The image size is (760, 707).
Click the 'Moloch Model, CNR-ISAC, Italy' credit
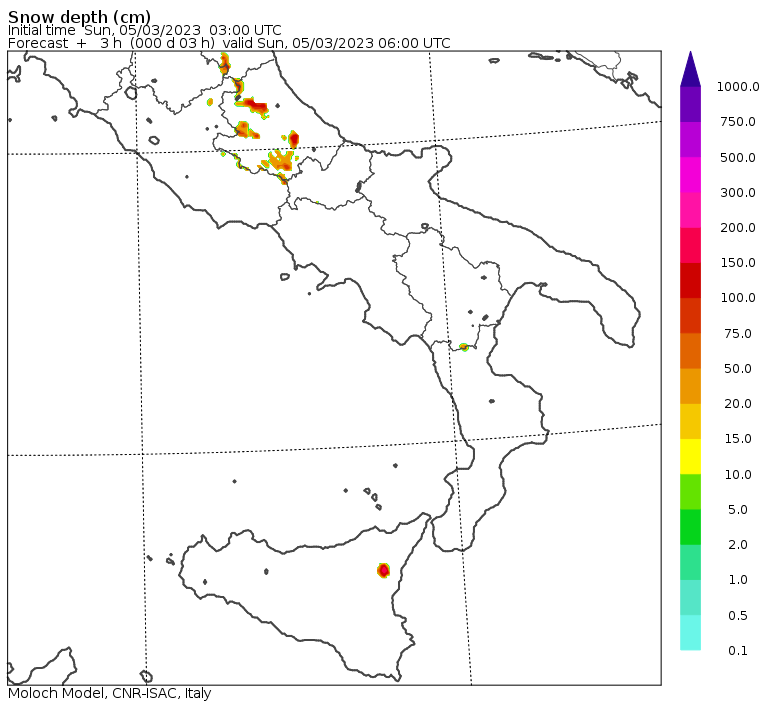tap(110, 693)
